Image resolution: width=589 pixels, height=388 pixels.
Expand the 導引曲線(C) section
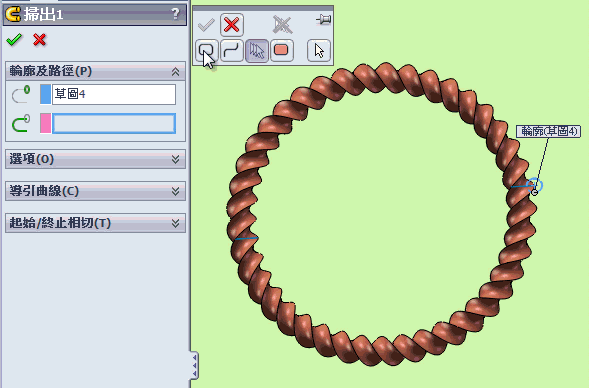point(175,191)
